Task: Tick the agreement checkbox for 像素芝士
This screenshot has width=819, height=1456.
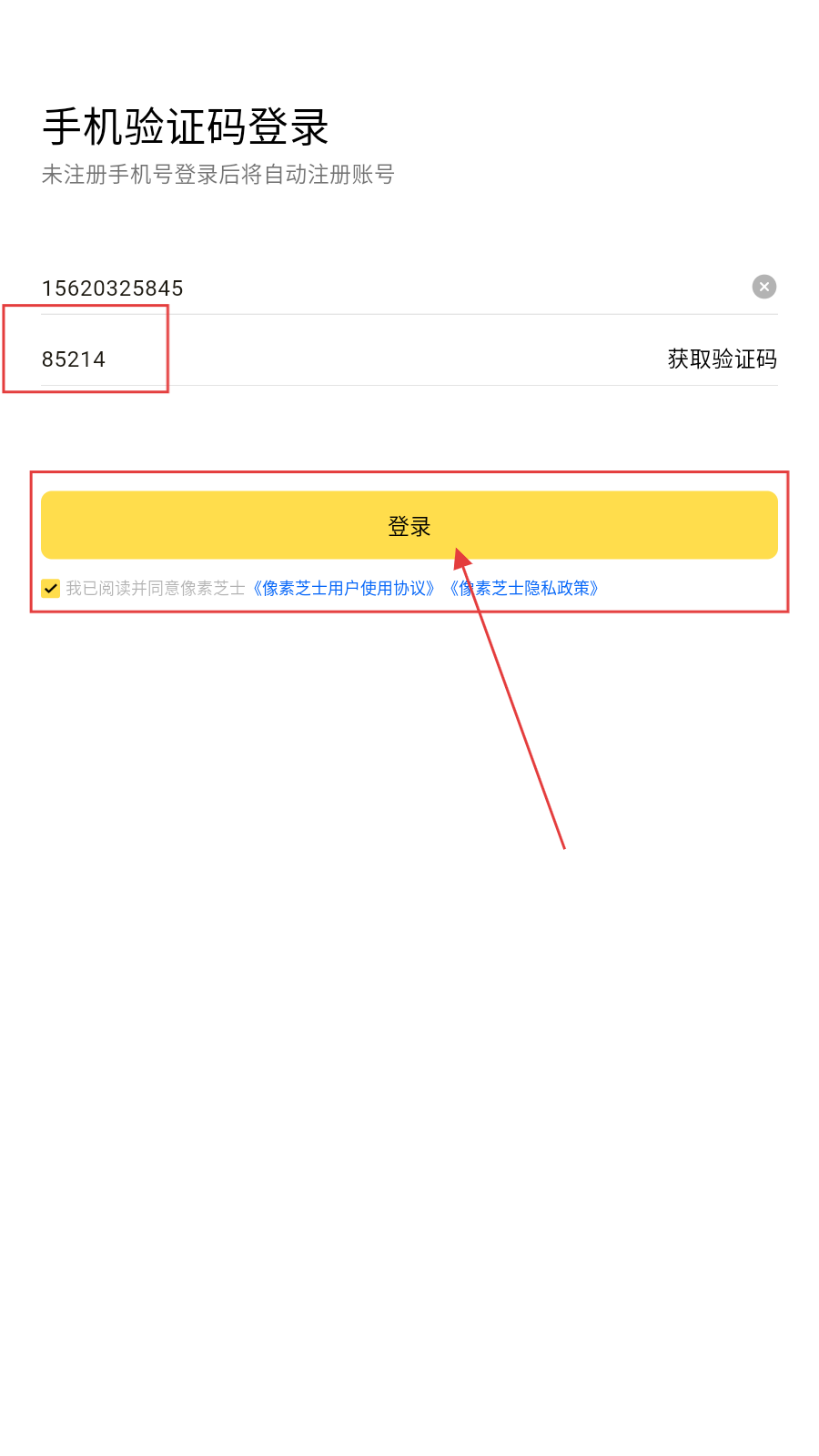Action: pos(51,589)
